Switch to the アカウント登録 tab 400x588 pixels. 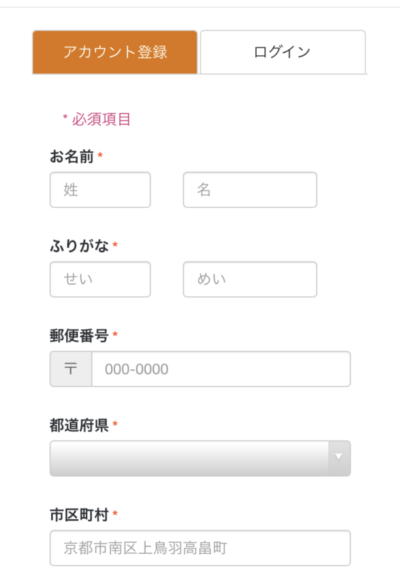[115, 52]
